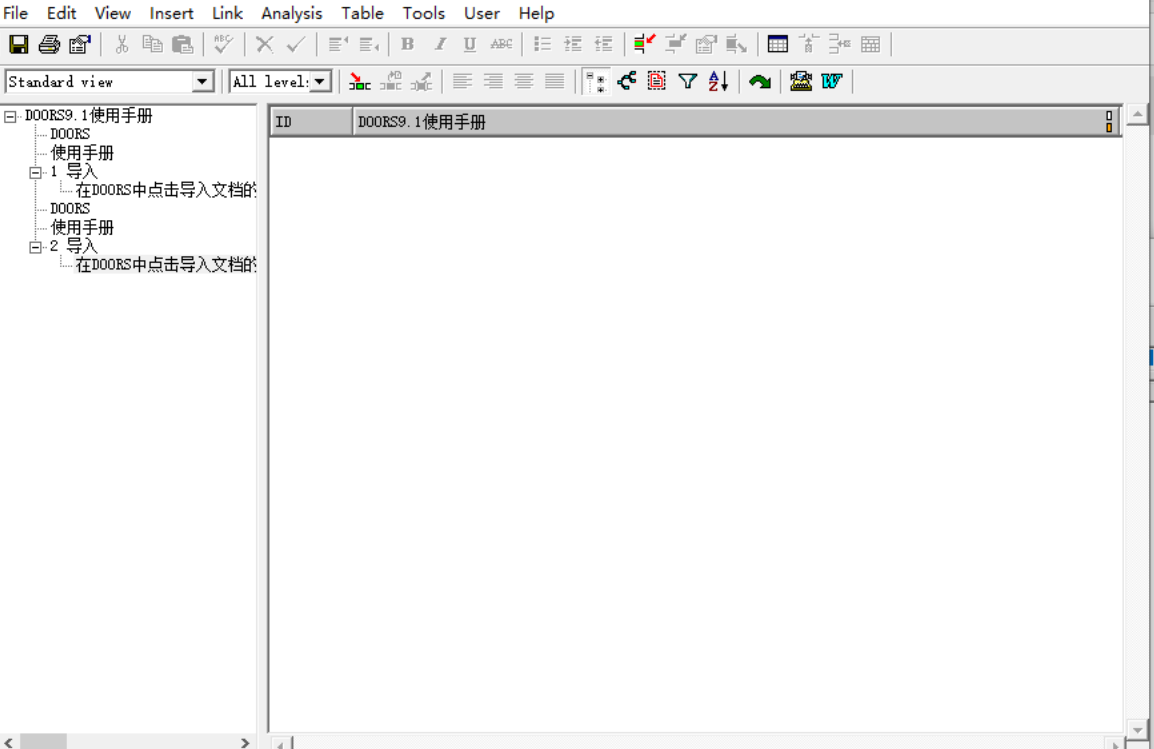The height and width of the screenshot is (749, 1154).
Task: Open the All levels dropdown
Action: [320, 82]
